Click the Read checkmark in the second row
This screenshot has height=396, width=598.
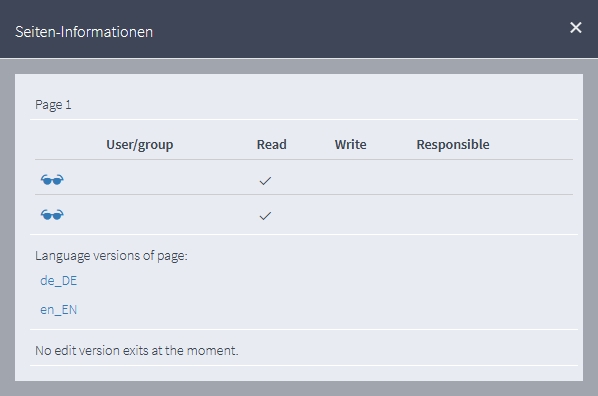point(265,216)
